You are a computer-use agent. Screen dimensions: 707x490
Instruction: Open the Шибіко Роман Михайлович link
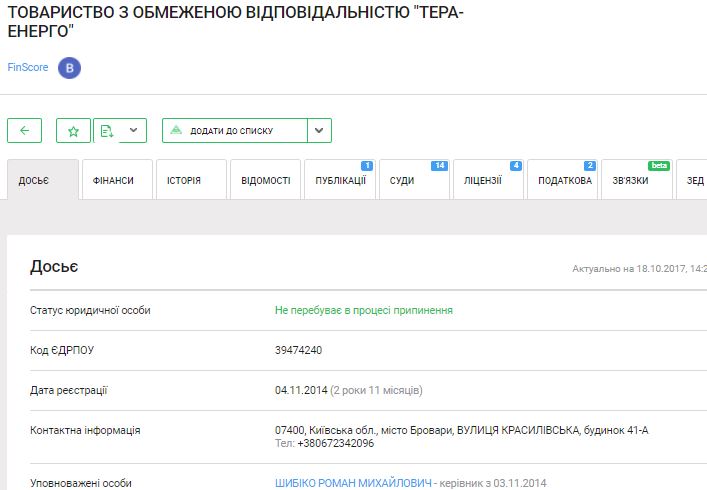(353, 483)
